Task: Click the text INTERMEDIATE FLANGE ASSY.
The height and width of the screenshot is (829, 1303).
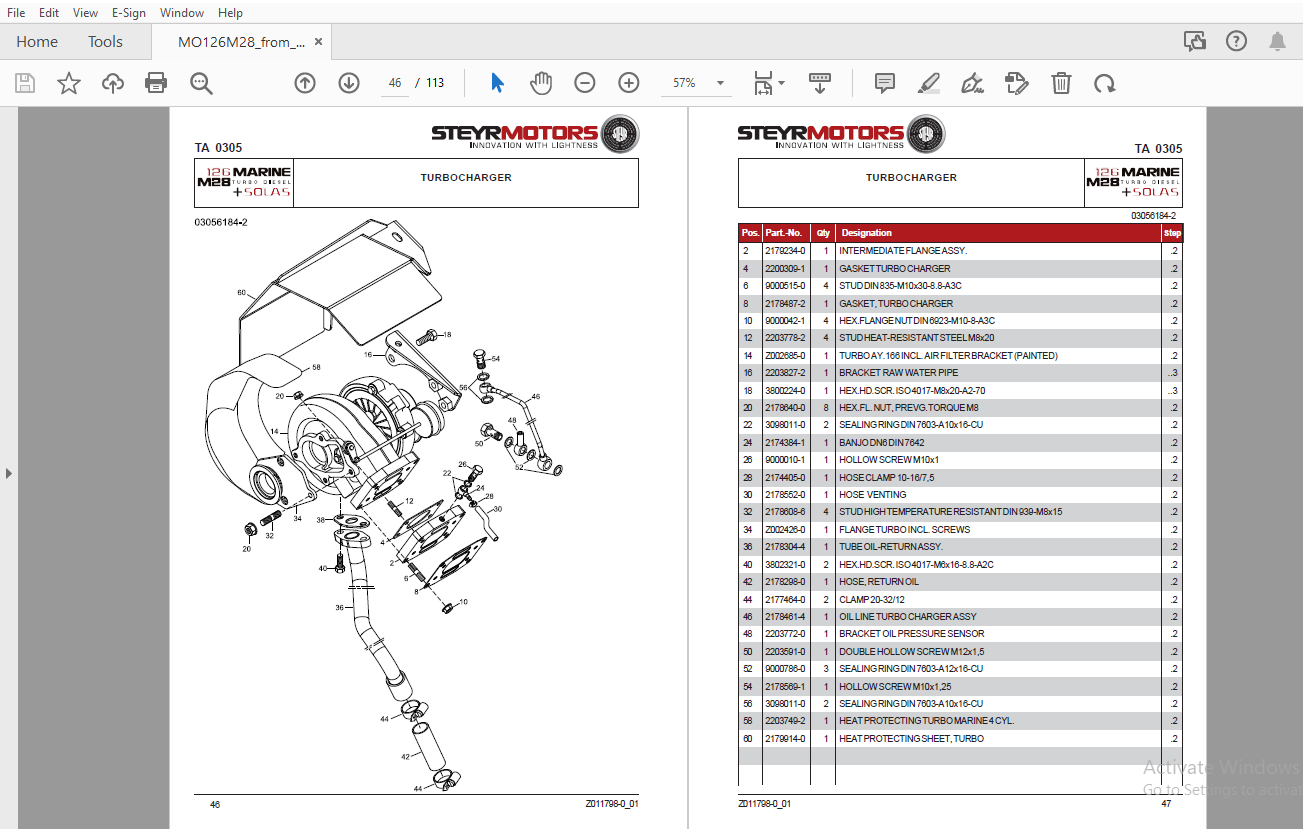Action: (903, 251)
